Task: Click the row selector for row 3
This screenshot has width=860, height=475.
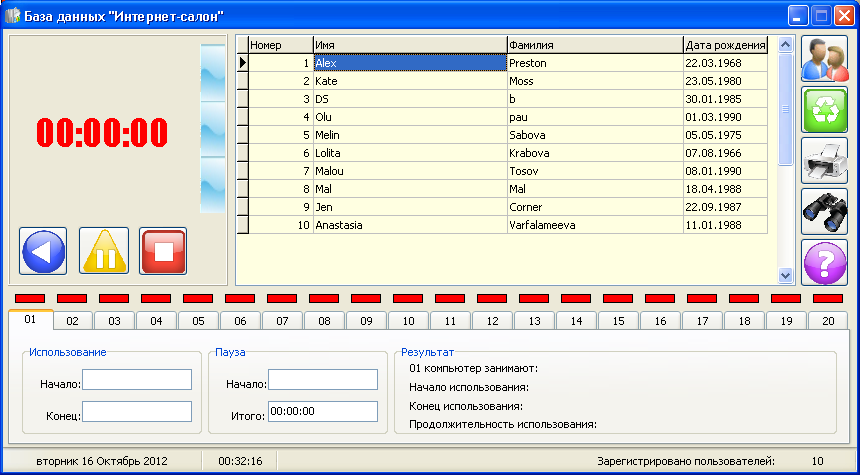Action: (243, 99)
